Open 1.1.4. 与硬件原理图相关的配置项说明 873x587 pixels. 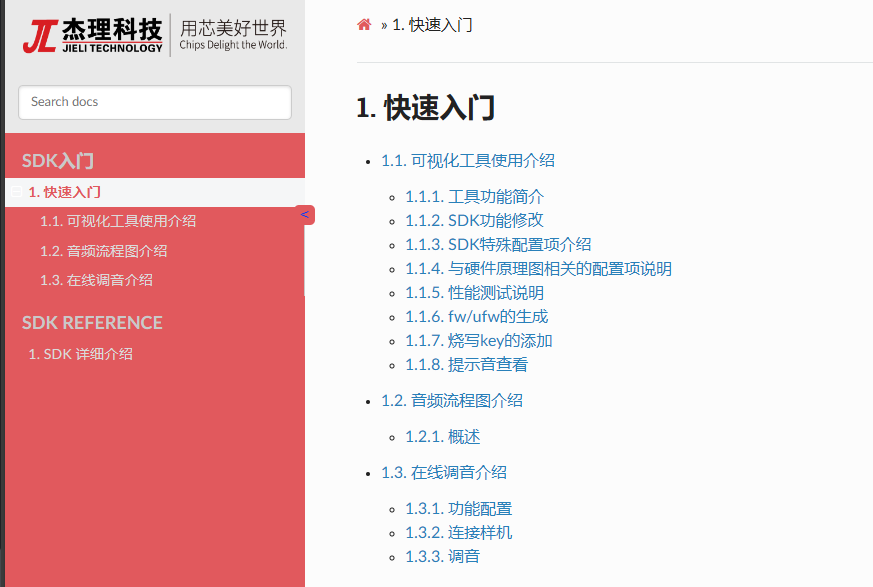point(538,269)
